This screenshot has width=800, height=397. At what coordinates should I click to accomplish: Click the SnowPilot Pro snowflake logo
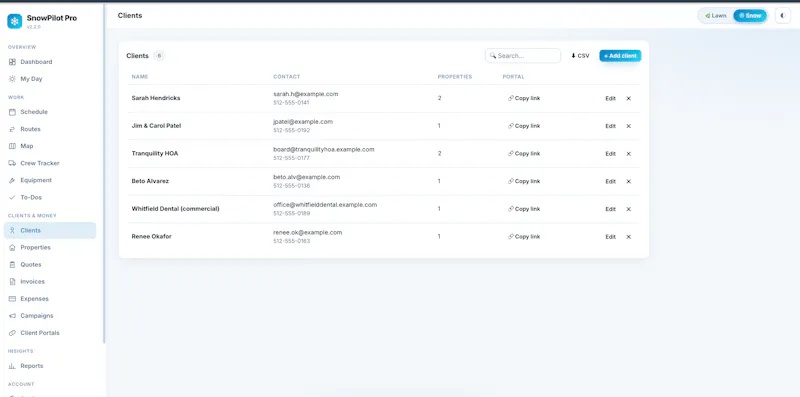pos(14,21)
